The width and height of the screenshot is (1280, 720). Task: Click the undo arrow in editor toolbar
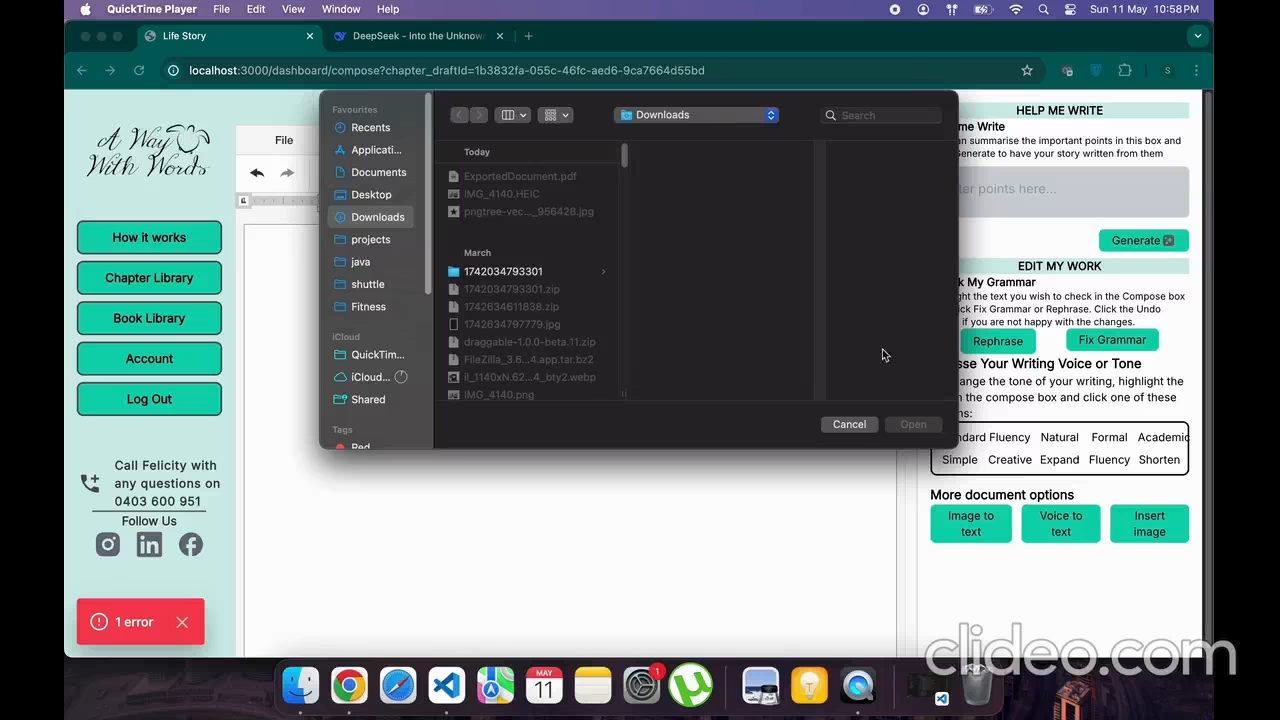click(257, 173)
